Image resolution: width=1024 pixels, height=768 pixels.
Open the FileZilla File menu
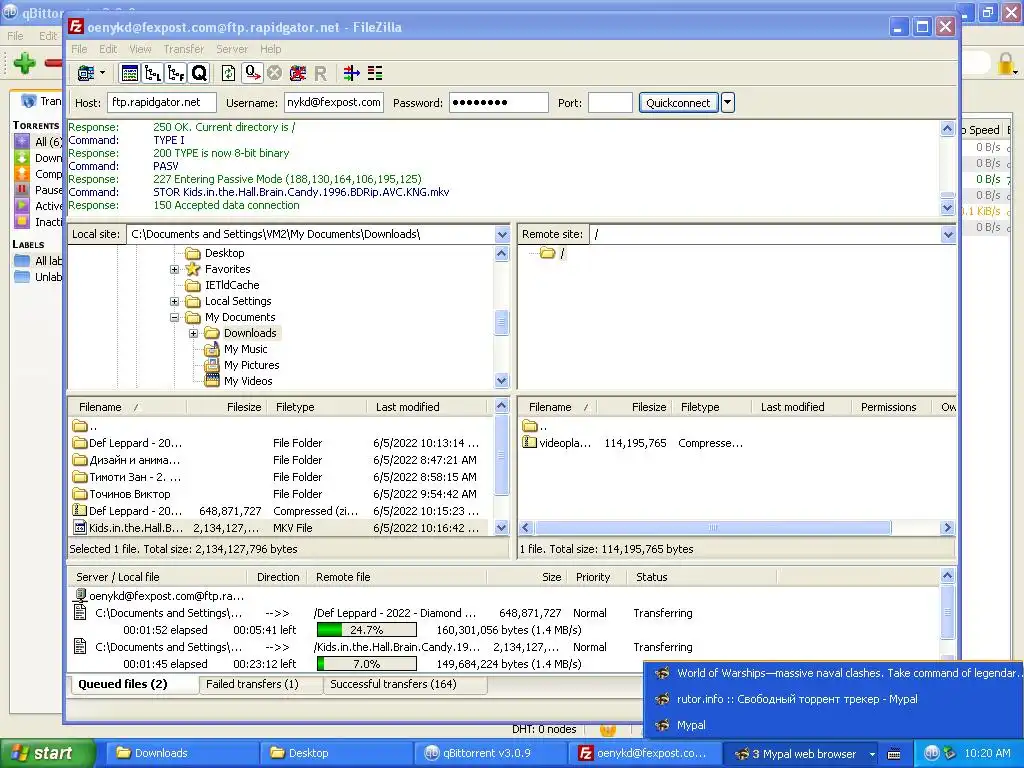click(79, 49)
